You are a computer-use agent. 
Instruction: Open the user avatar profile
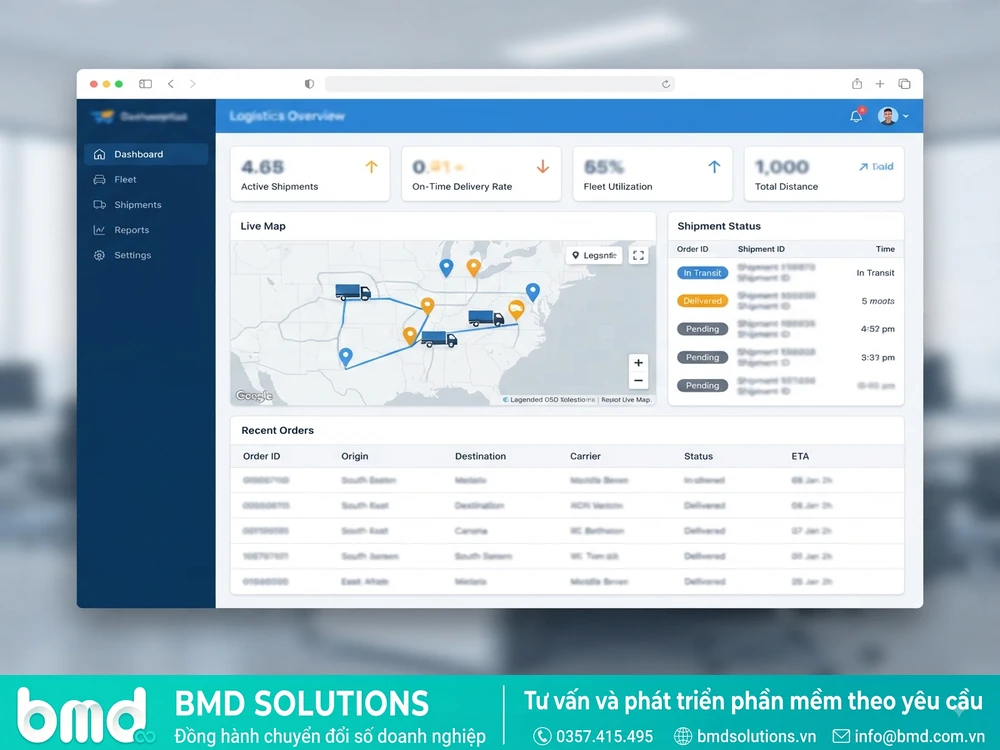(x=888, y=116)
